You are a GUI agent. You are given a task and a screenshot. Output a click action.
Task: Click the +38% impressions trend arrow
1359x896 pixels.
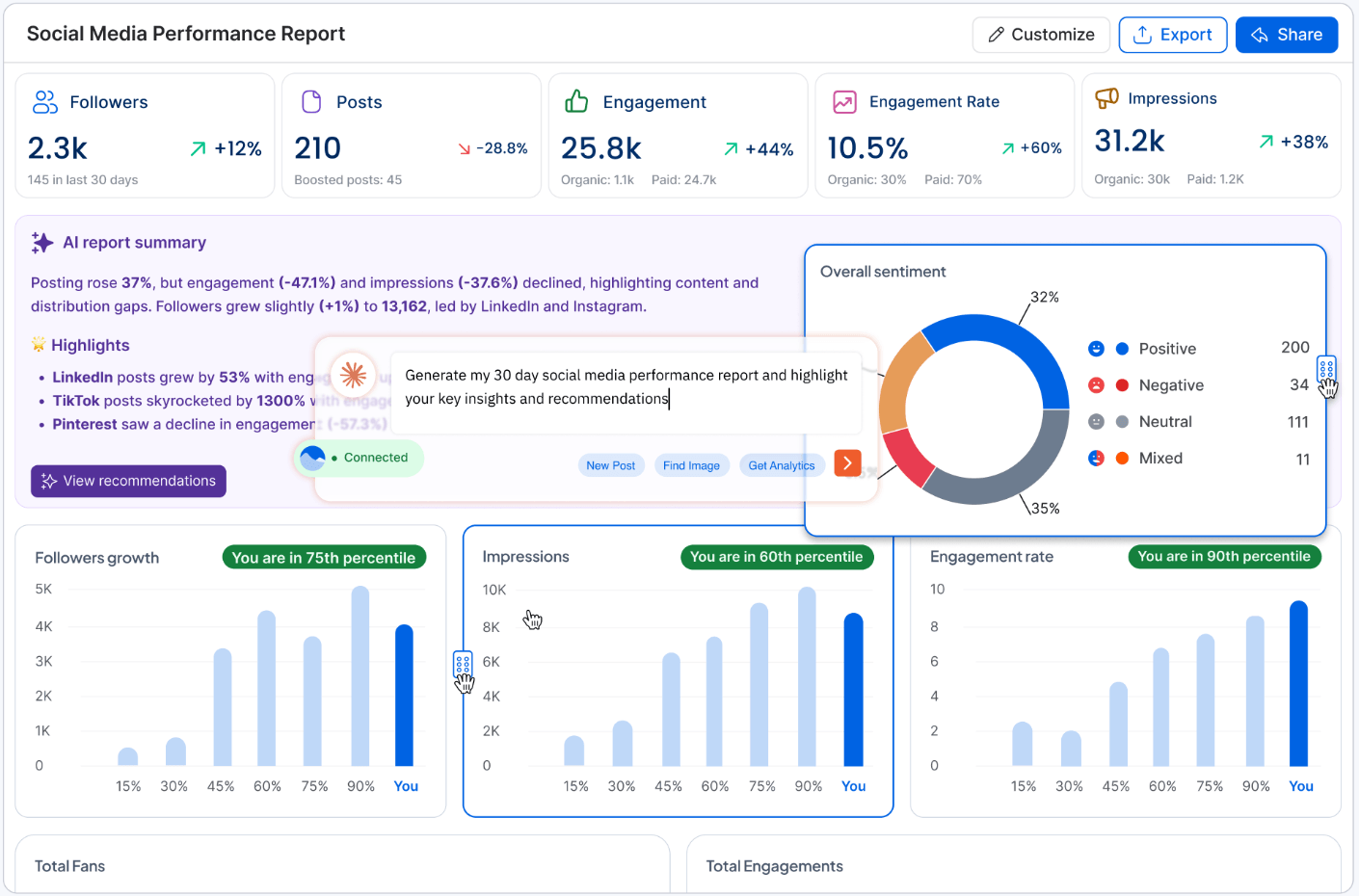1266,142
